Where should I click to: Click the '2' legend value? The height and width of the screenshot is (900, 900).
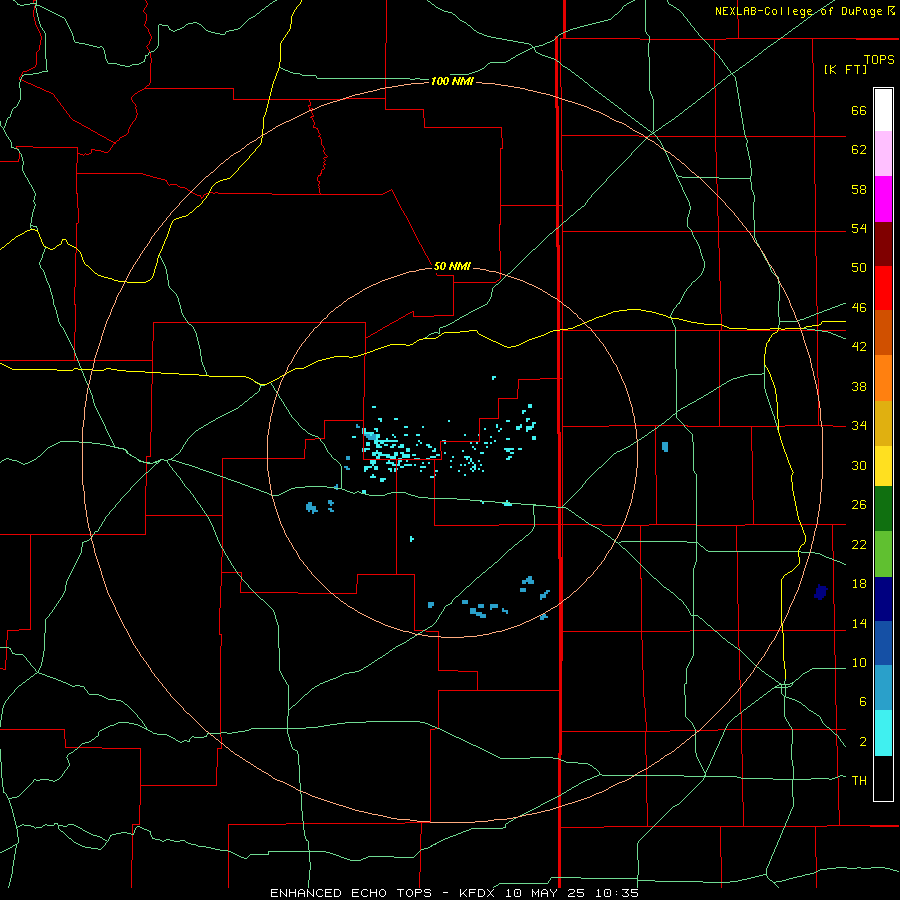pyautogui.click(x=862, y=742)
